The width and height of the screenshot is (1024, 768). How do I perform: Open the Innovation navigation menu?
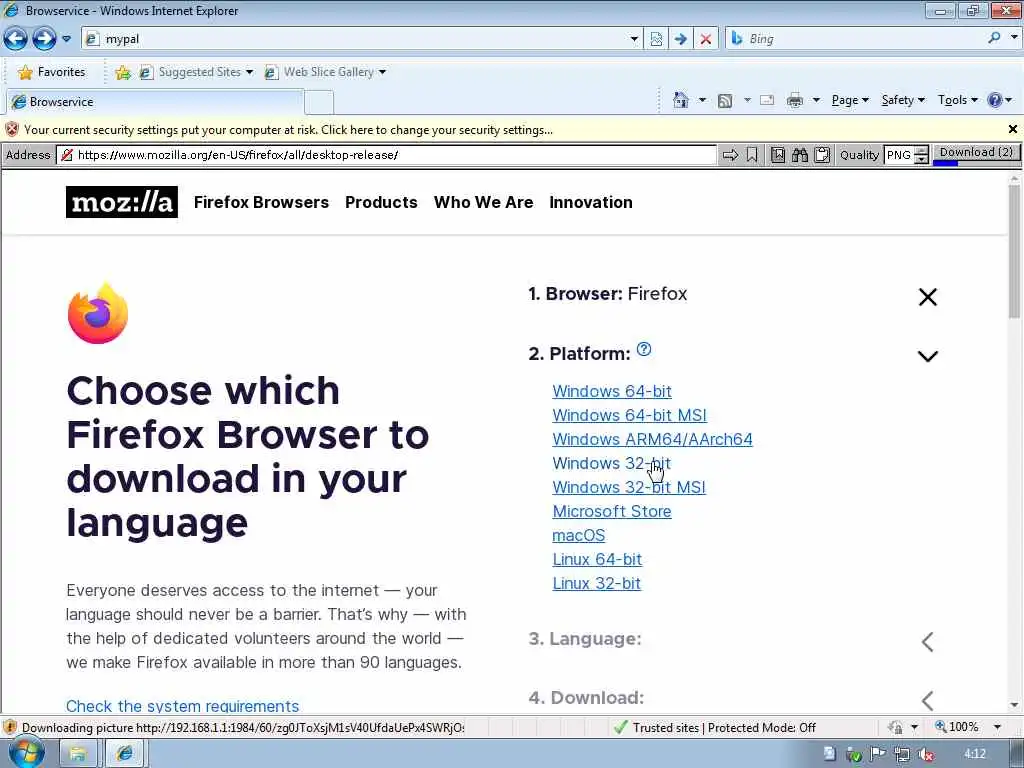tap(590, 202)
